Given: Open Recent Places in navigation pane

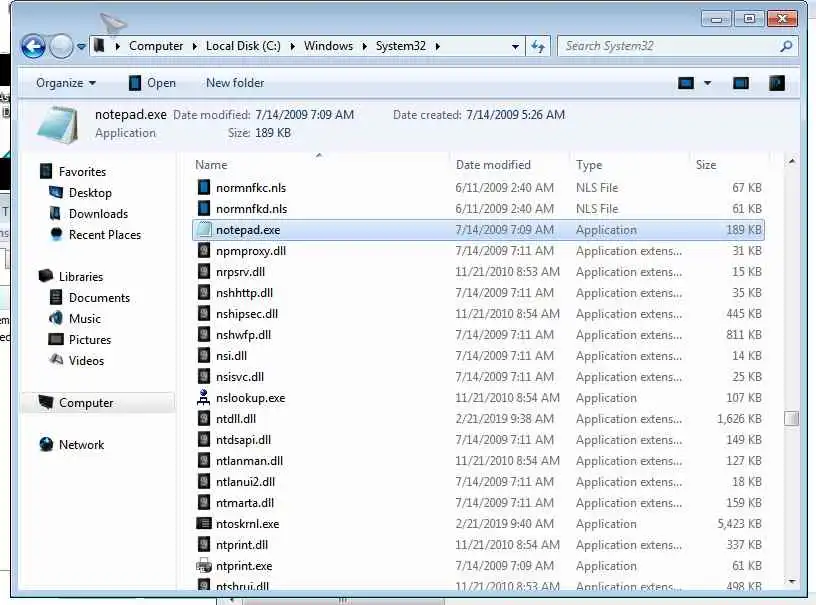Looking at the screenshot, I should pyautogui.click(x=105, y=235).
